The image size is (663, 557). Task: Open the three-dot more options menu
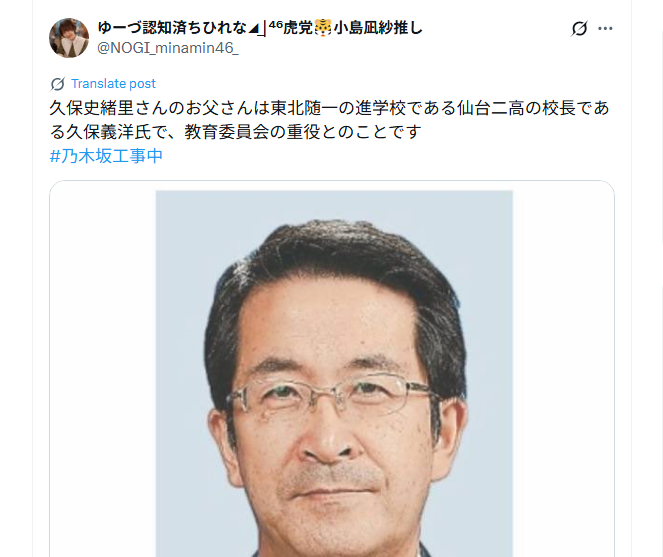(605, 28)
